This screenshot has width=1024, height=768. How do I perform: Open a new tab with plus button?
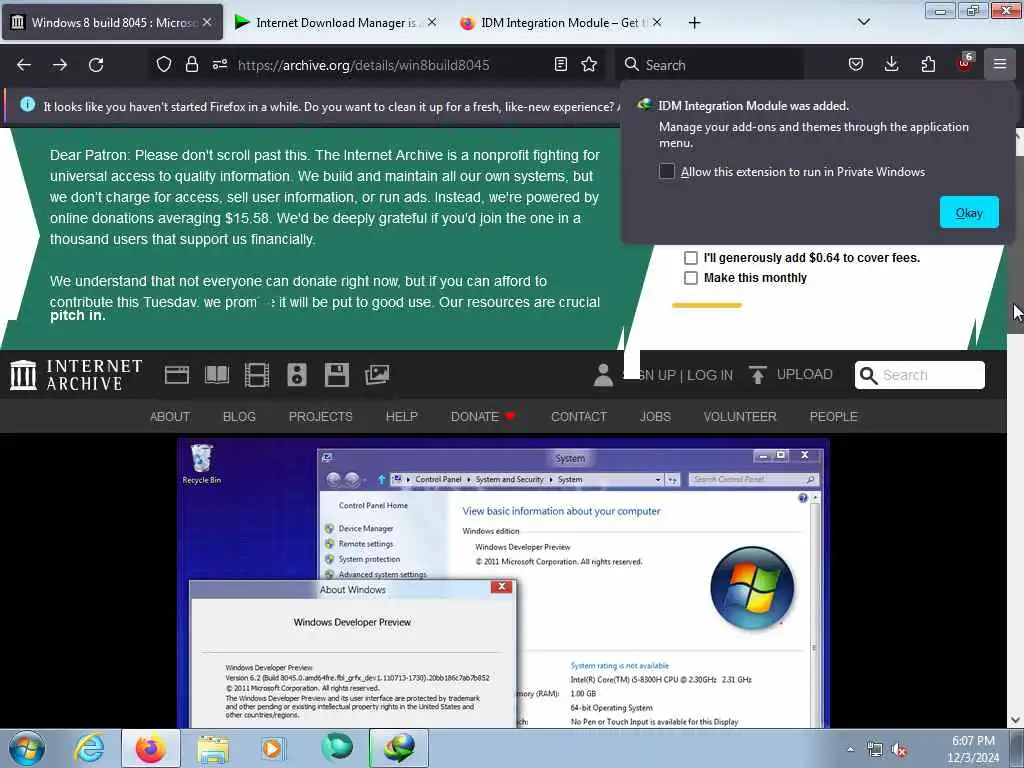pos(694,23)
